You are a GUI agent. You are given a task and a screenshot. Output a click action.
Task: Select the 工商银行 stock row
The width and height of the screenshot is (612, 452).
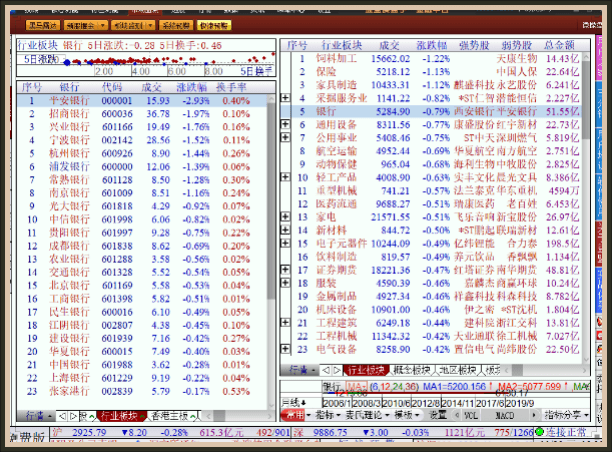click(x=142, y=299)
